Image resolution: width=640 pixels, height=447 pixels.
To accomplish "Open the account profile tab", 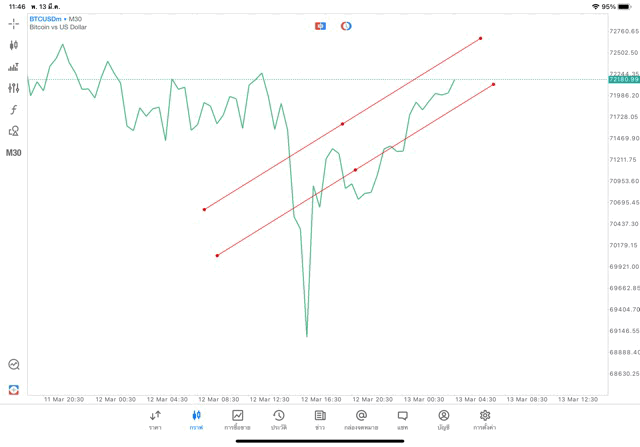I will tap(444, 420).
